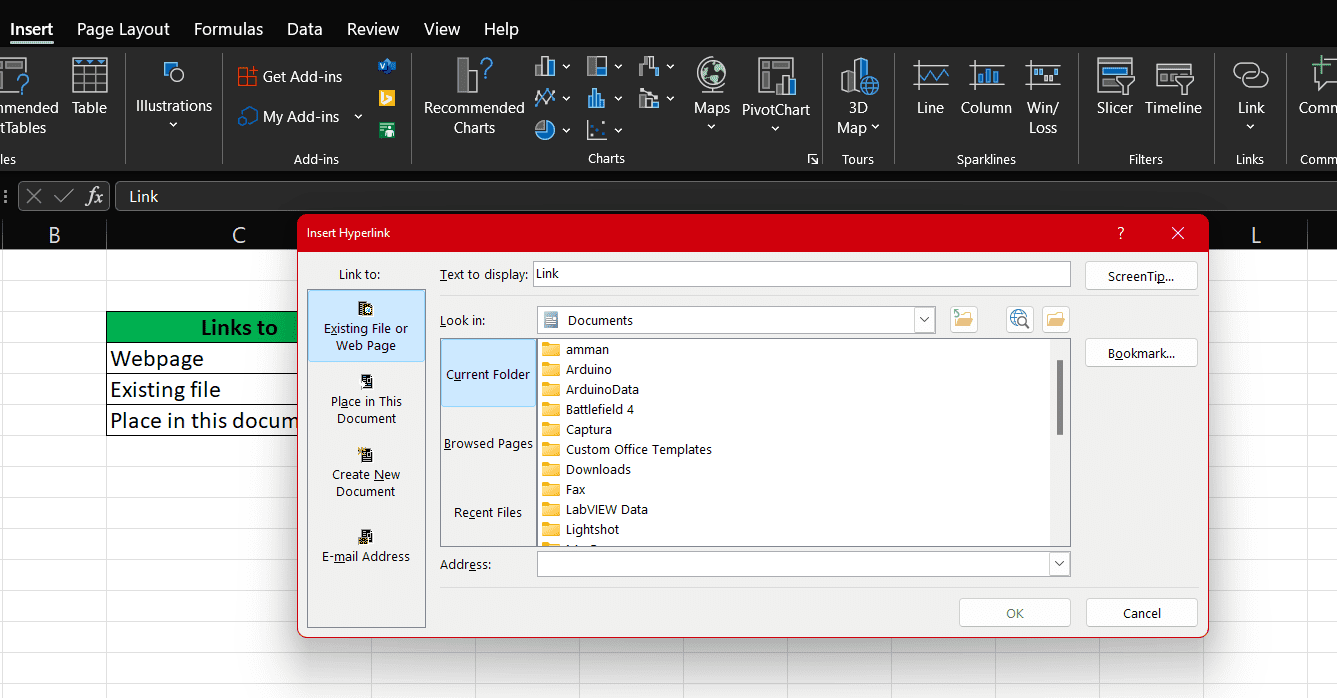The image size is (1337, 698).
Task: Cancel the Insert Hyperlink dialog
Action: 1141,613
